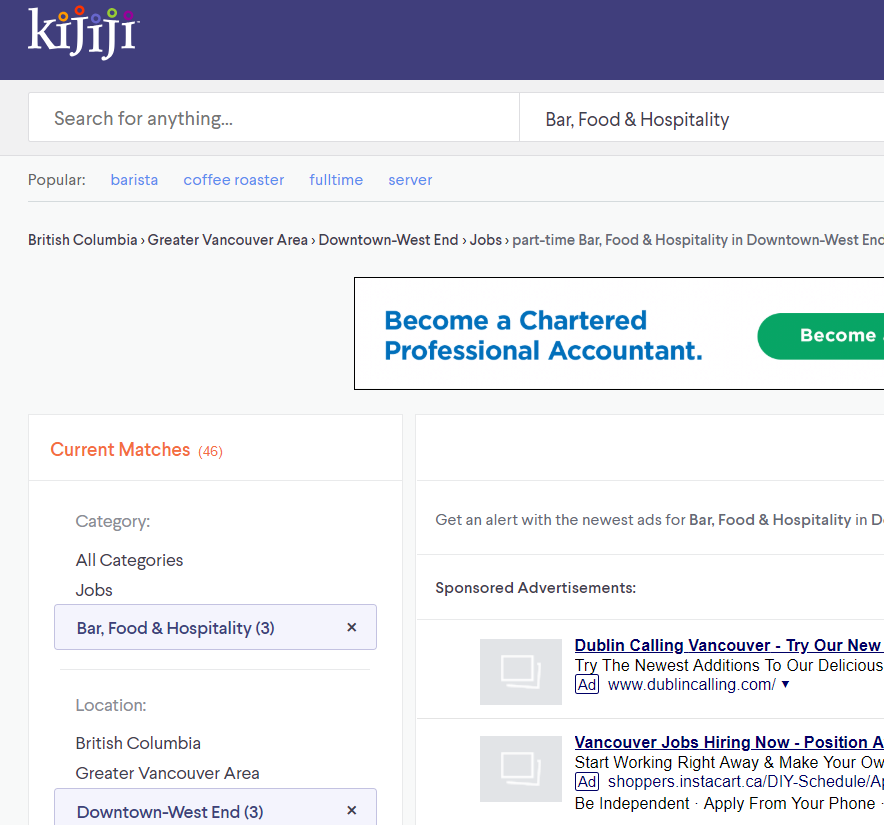884x825 pixels.
Task: Select All Categories in sidebar
Action: pyautogui.click(x=129, y=560)
